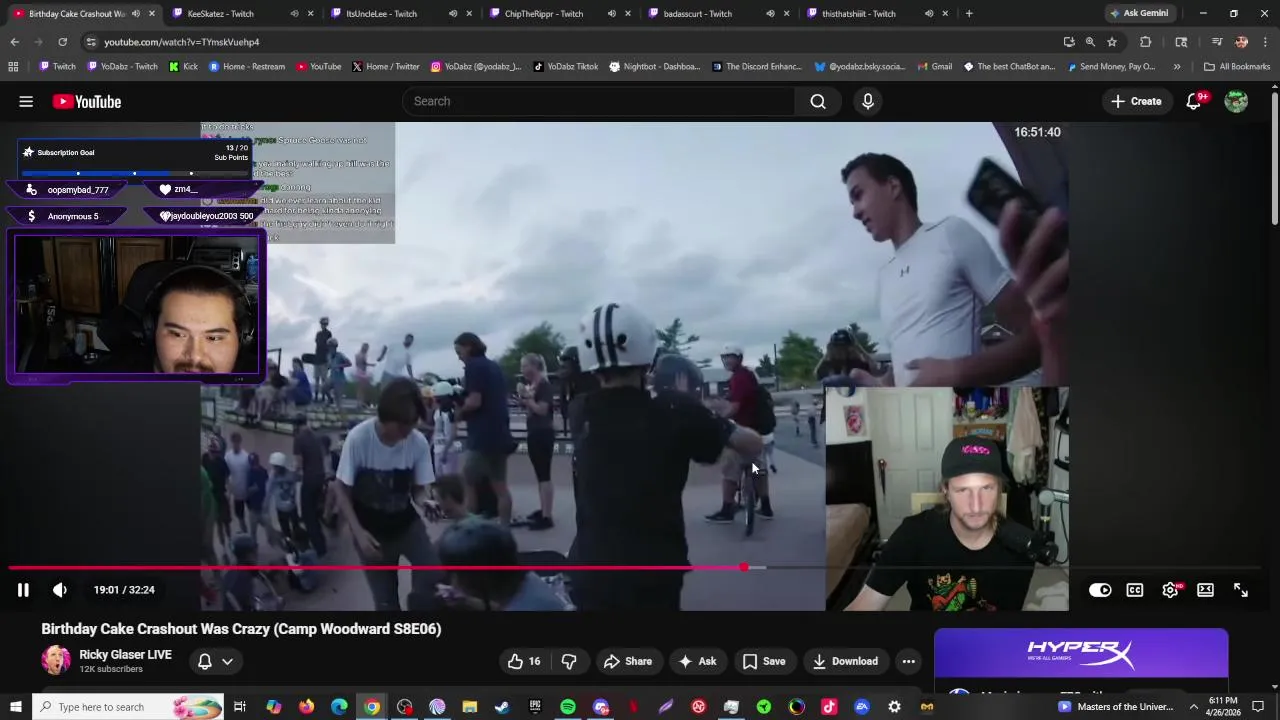Open Ask Gemini in Chrome

(x=1139, y=14)
